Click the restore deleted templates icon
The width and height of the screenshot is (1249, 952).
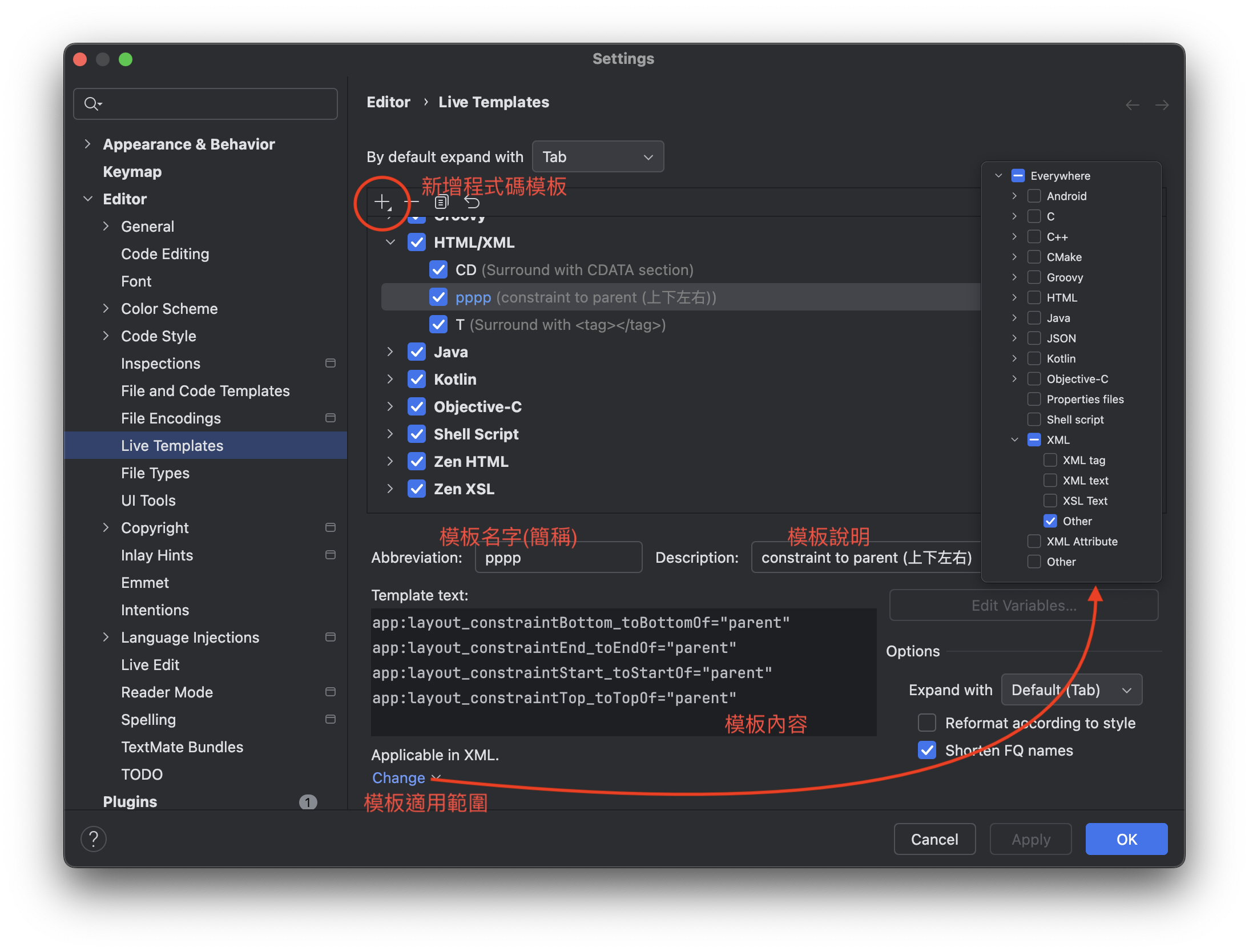tap(471, 201)
